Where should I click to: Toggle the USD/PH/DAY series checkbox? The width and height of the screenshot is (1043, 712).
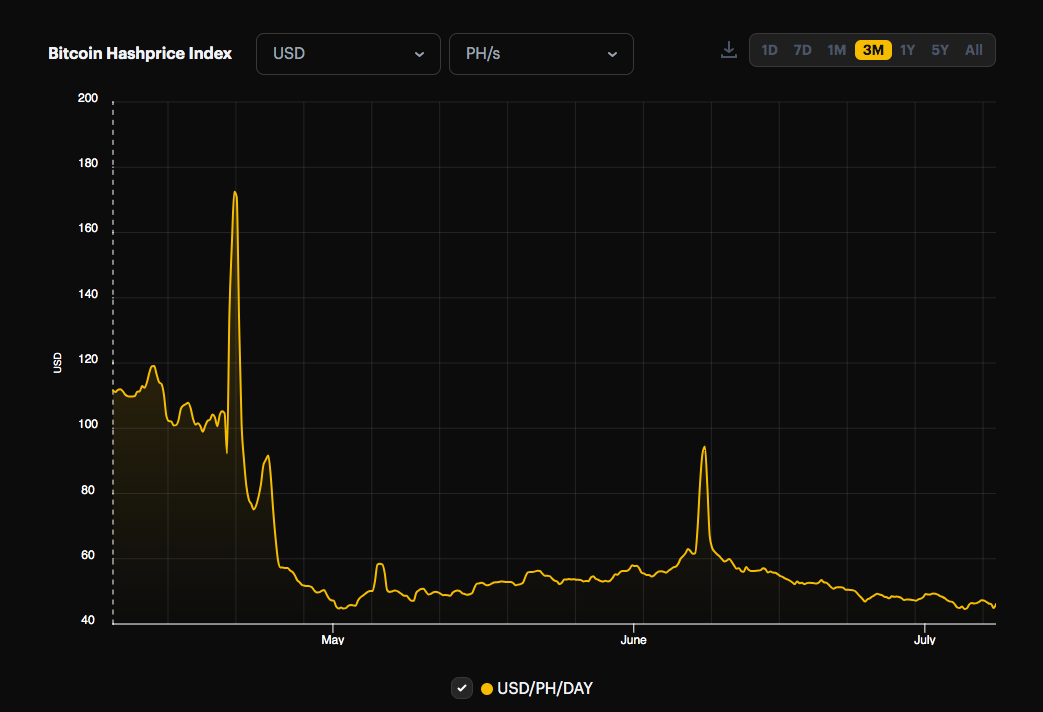click(462, 688)
